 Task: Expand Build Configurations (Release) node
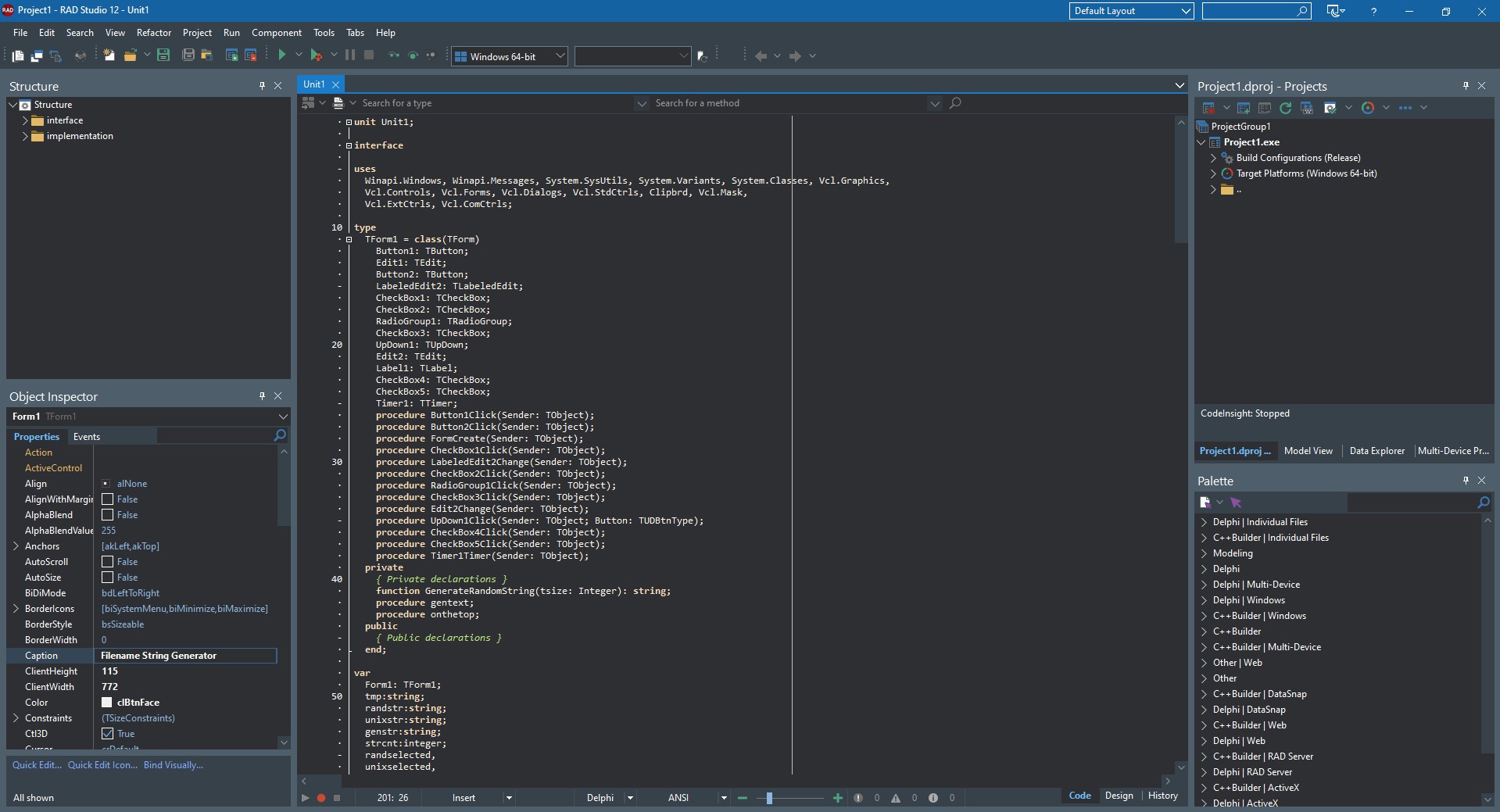[x=1213, y=158]
